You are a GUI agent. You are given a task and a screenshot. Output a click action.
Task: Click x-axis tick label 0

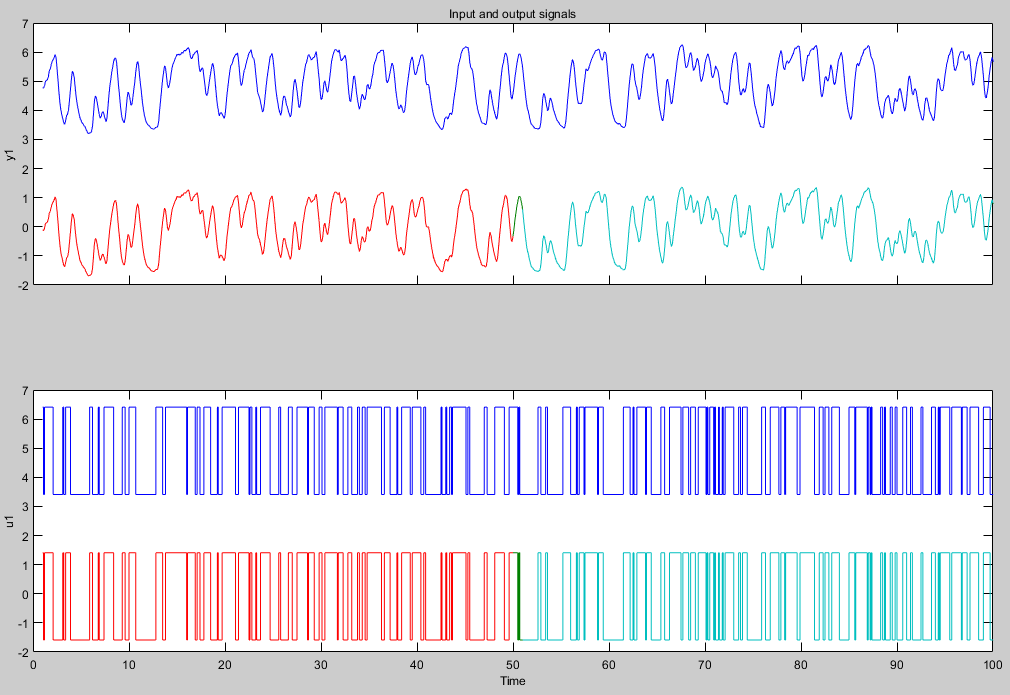[x=34, y=664]
